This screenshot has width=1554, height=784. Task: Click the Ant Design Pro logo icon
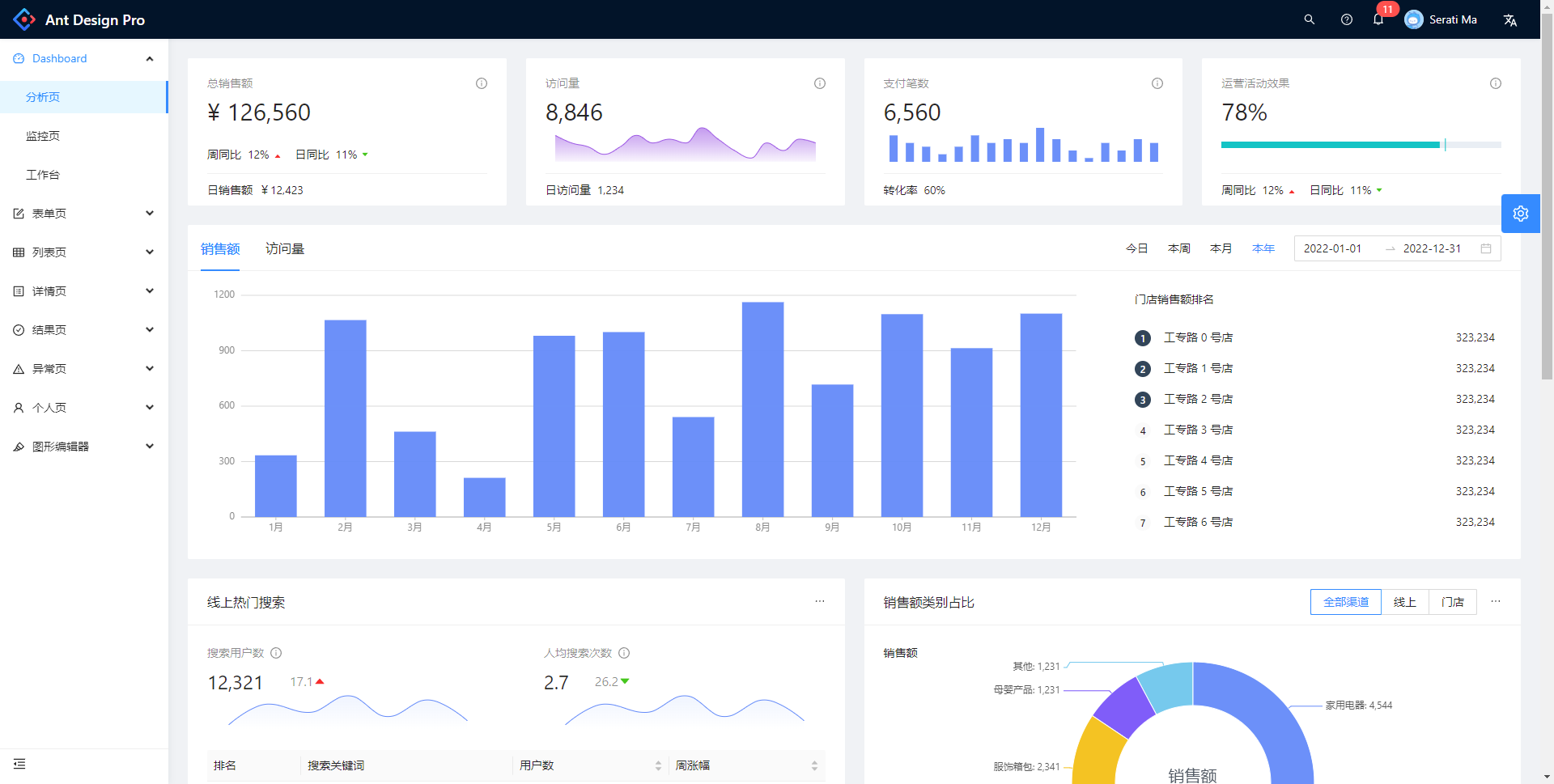tap(24, 19)
